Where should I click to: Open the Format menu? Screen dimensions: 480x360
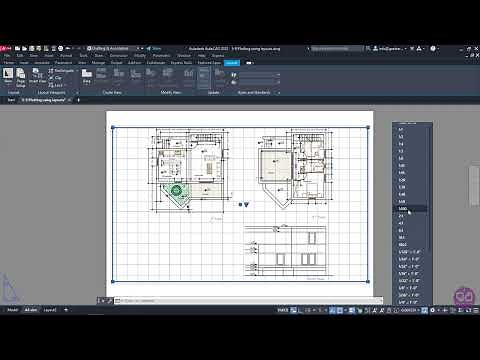tap(66, 56)
